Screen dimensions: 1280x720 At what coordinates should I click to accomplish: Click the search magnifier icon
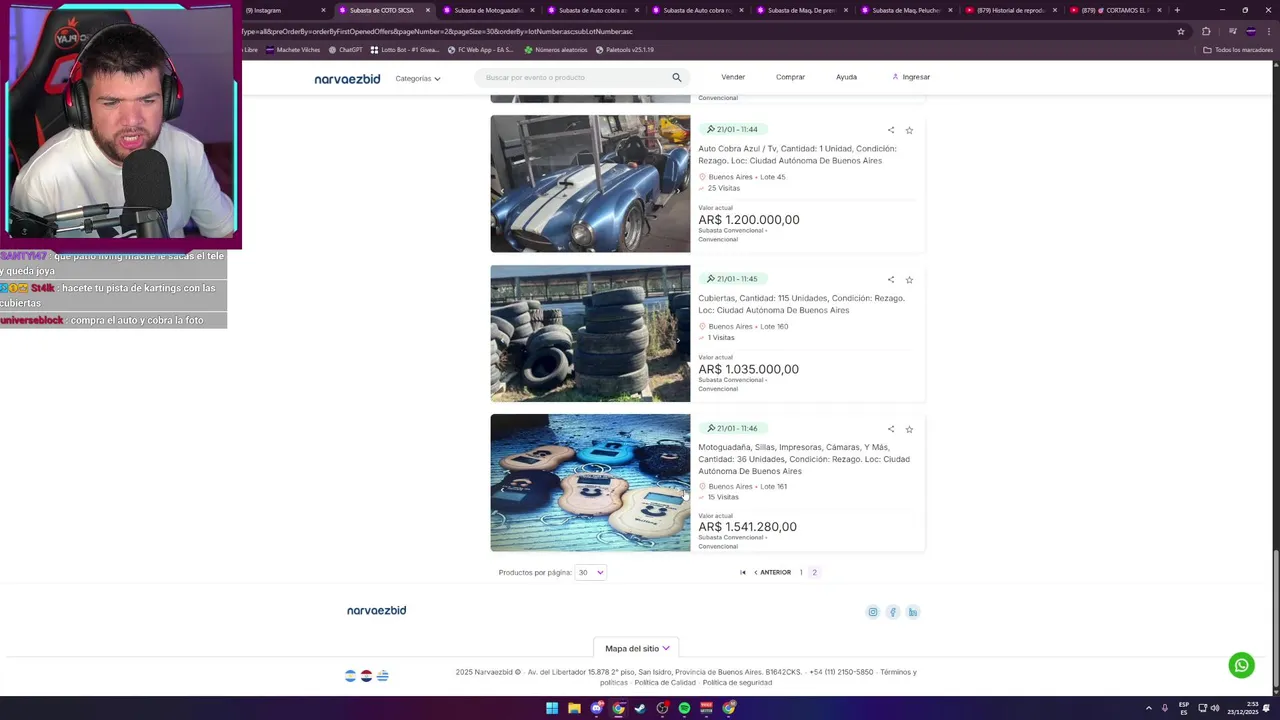click(x=677, y=77)
